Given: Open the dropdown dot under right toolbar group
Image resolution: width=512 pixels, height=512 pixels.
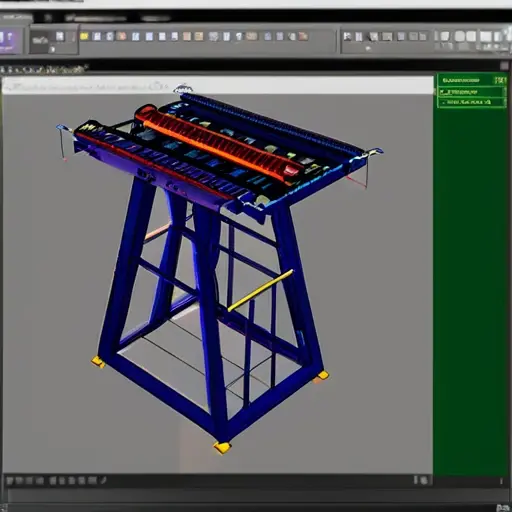Looking at the screenshot, I should 368,49.
